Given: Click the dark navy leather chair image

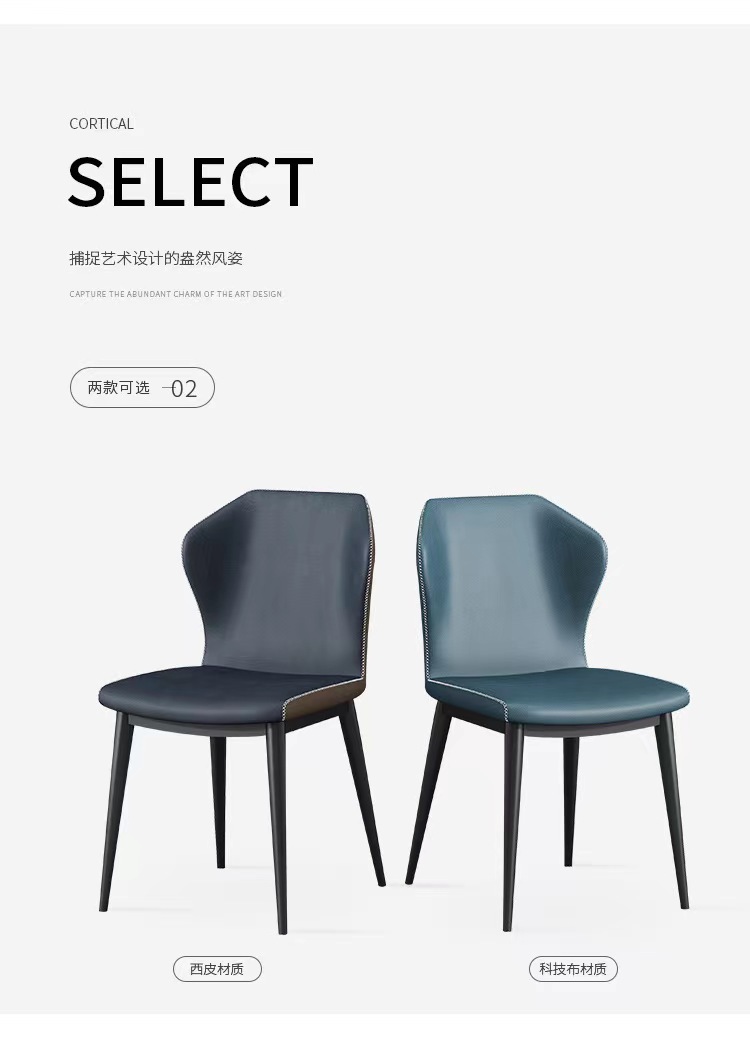Looking at the screenshot, I should [242, 712].
